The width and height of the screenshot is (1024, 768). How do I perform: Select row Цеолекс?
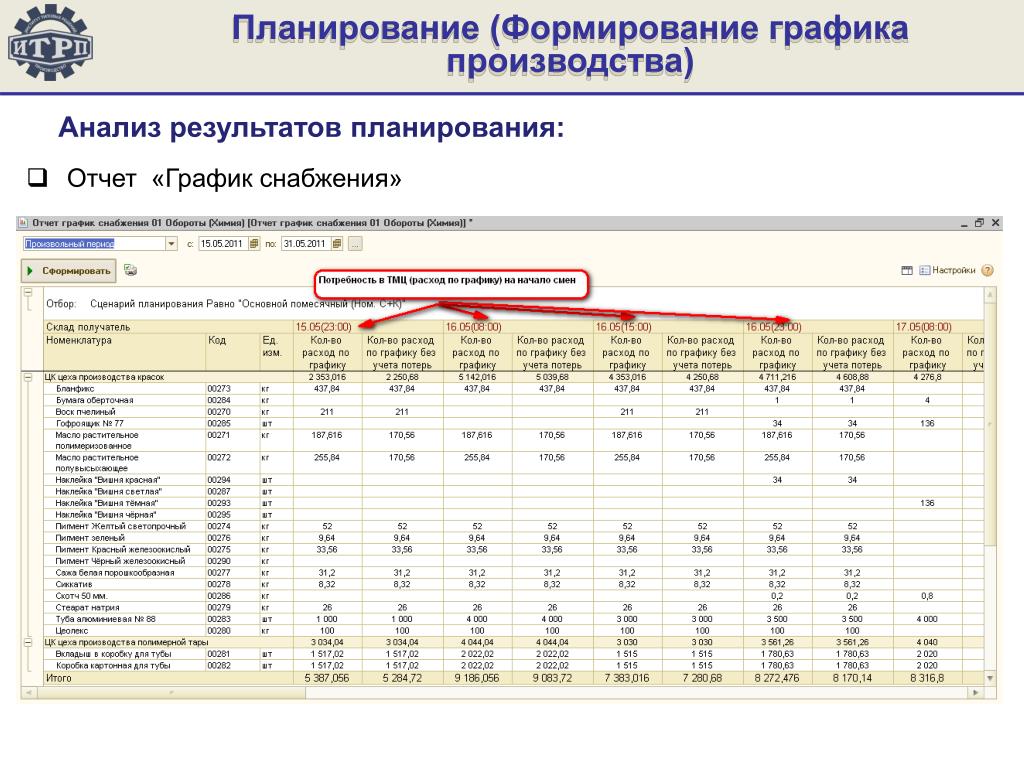[x=72, y=631]
